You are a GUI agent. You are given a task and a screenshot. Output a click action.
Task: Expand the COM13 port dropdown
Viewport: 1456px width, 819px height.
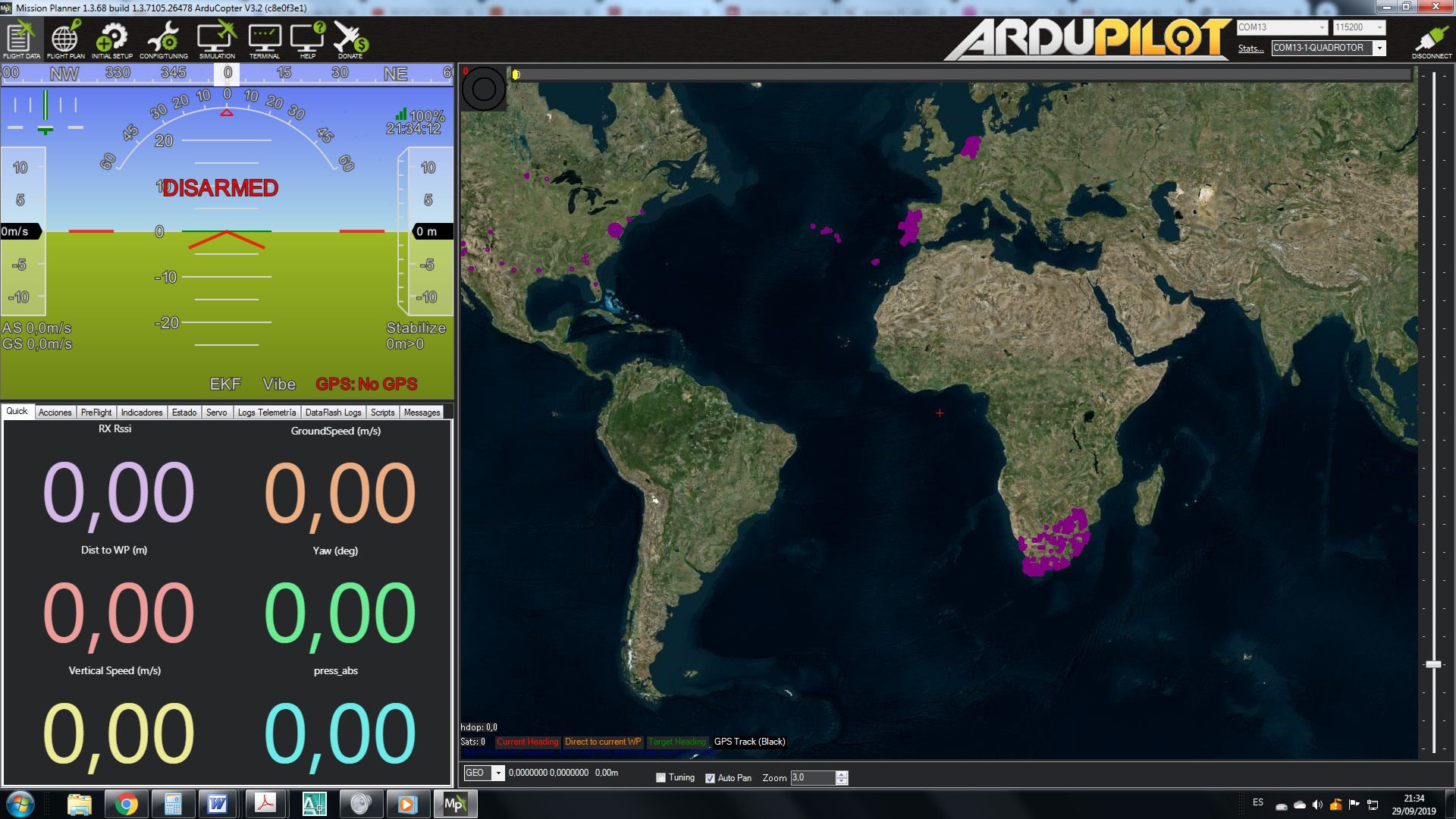click(x=1322, y=27)
